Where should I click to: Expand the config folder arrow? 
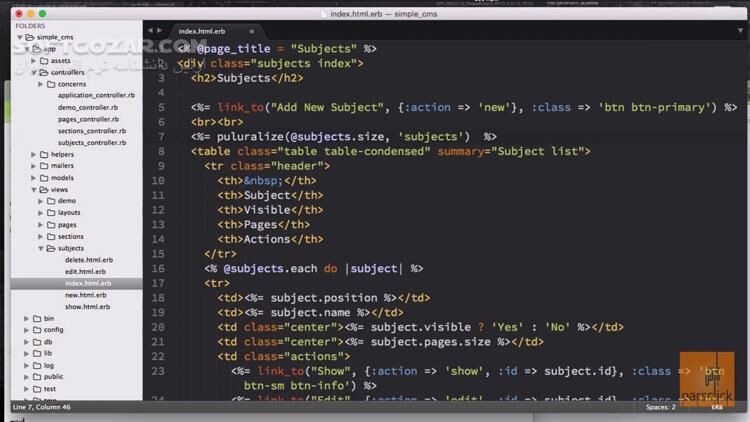[26, 330]
